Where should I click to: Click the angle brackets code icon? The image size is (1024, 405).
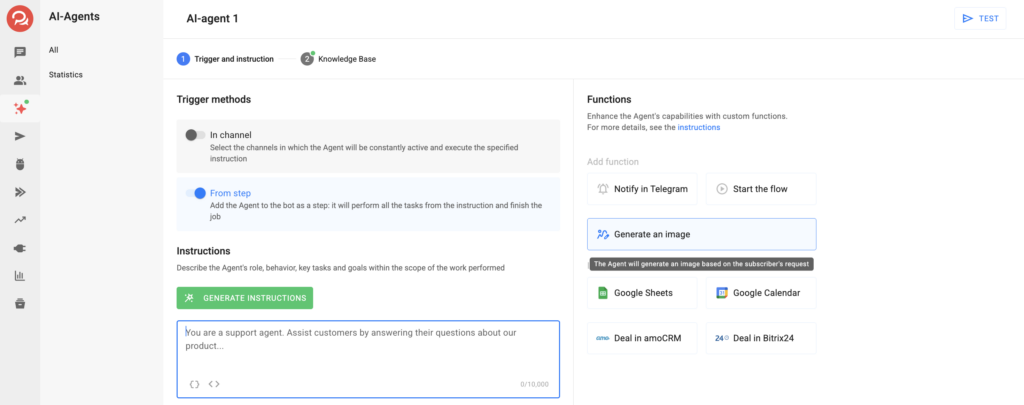pyautogui.click(x=214, y=384)
